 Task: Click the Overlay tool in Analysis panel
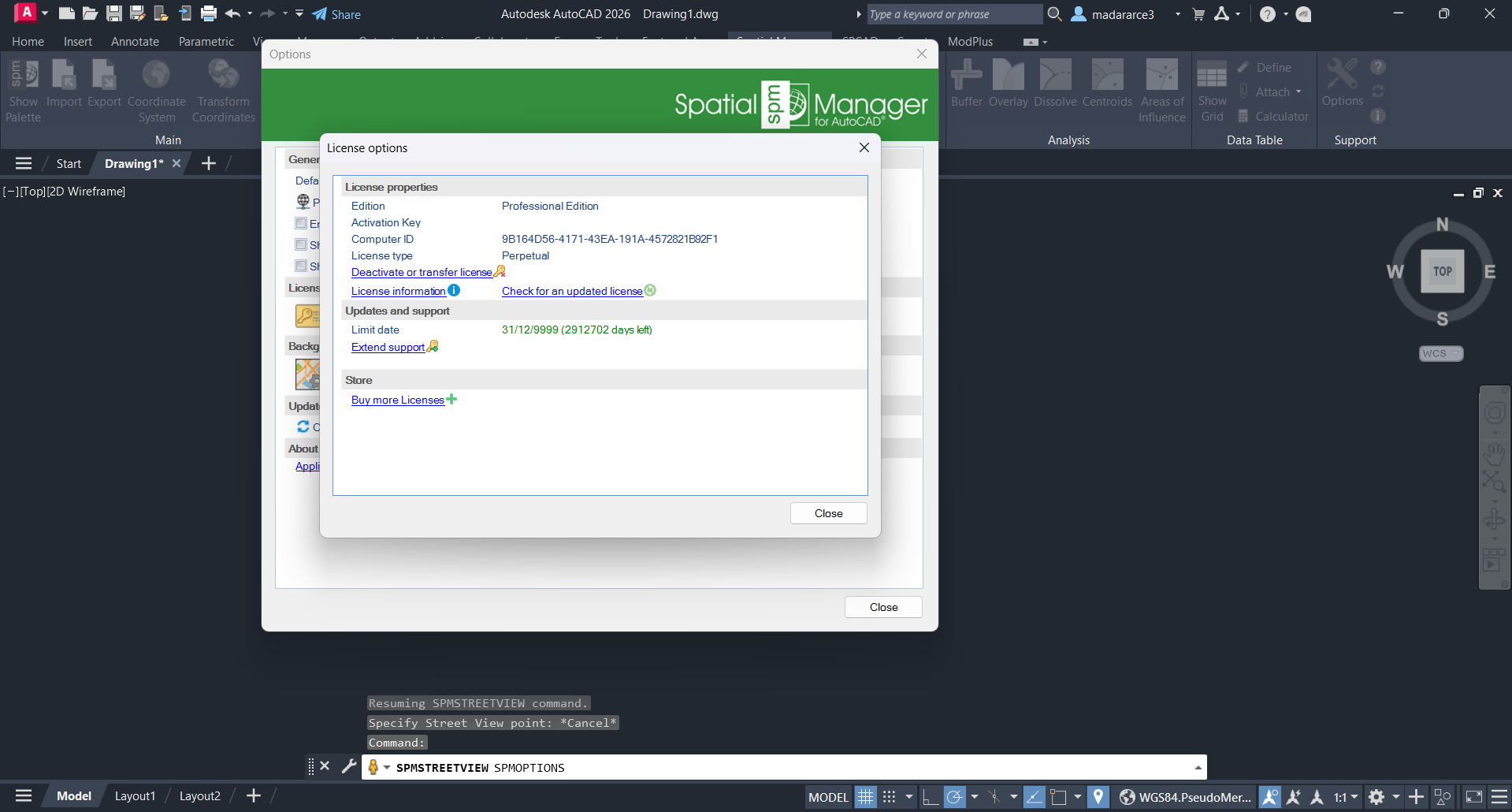pos(1009,83)
